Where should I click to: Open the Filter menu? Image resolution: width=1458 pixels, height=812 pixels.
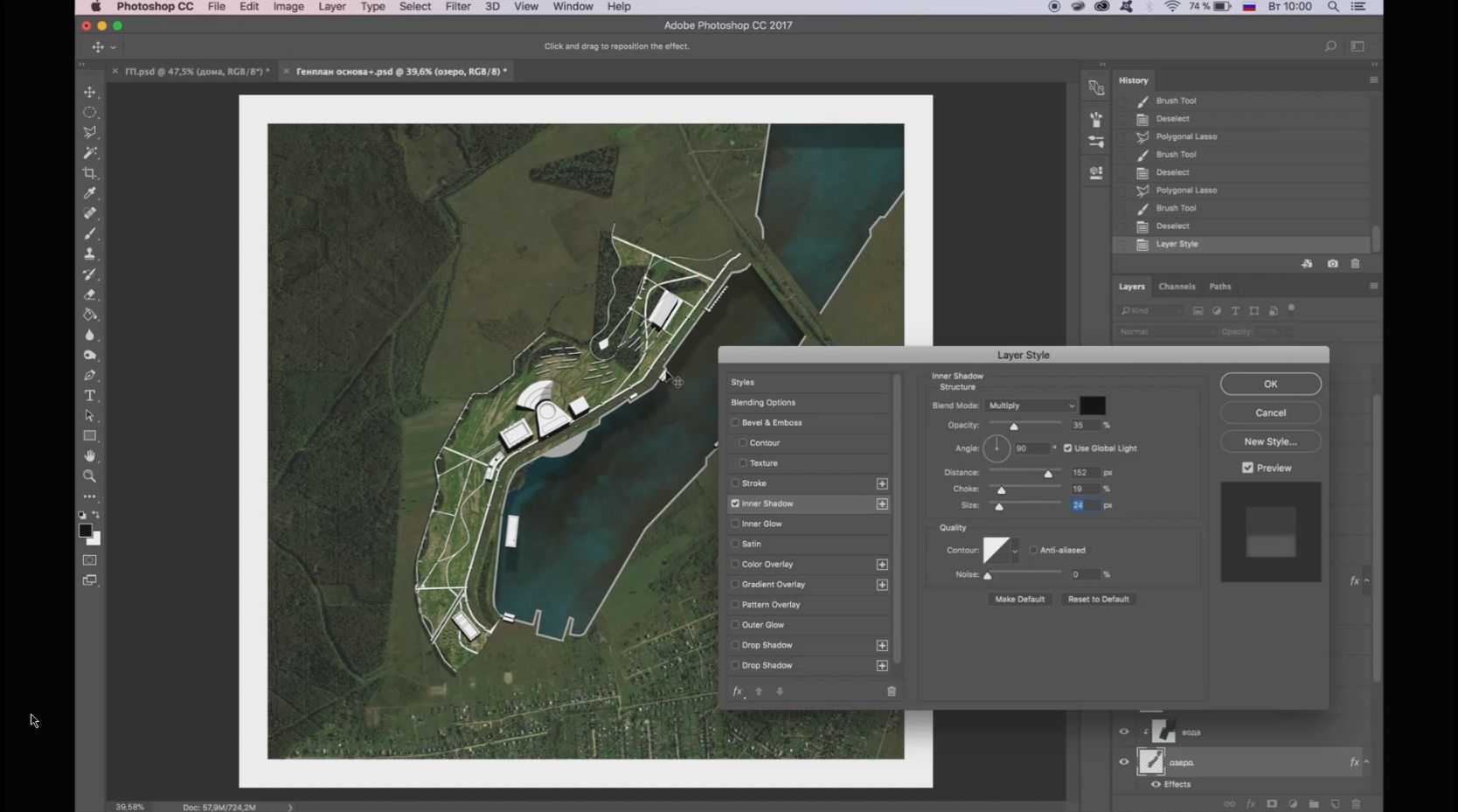point(458,6)
